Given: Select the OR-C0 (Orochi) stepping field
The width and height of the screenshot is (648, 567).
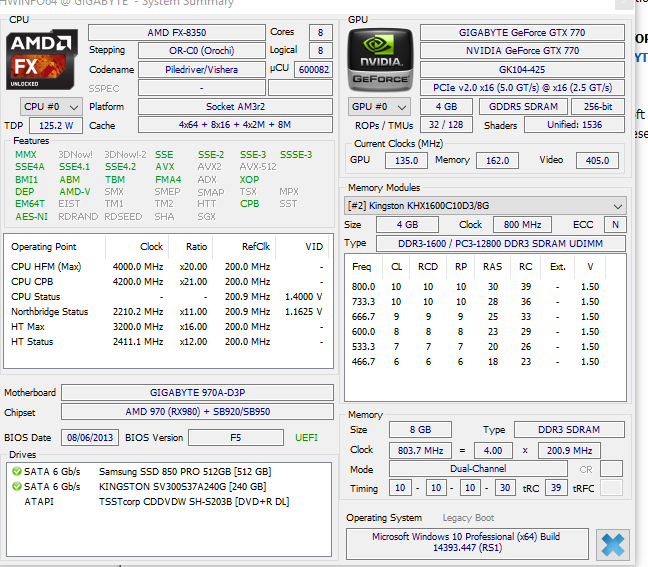Looking at the screenshot, I should (202, 51).
